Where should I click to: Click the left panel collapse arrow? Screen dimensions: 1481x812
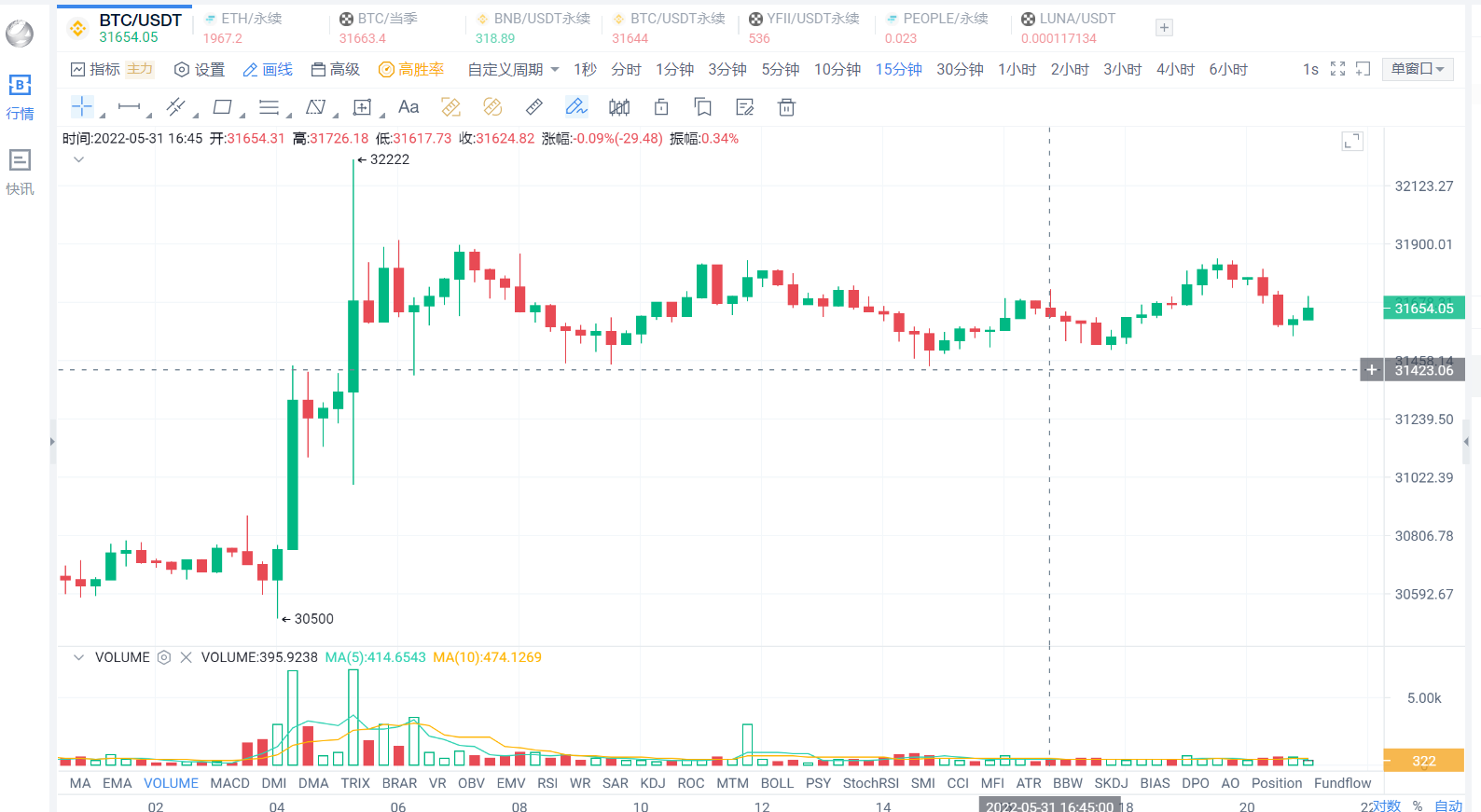click(52, 441)
